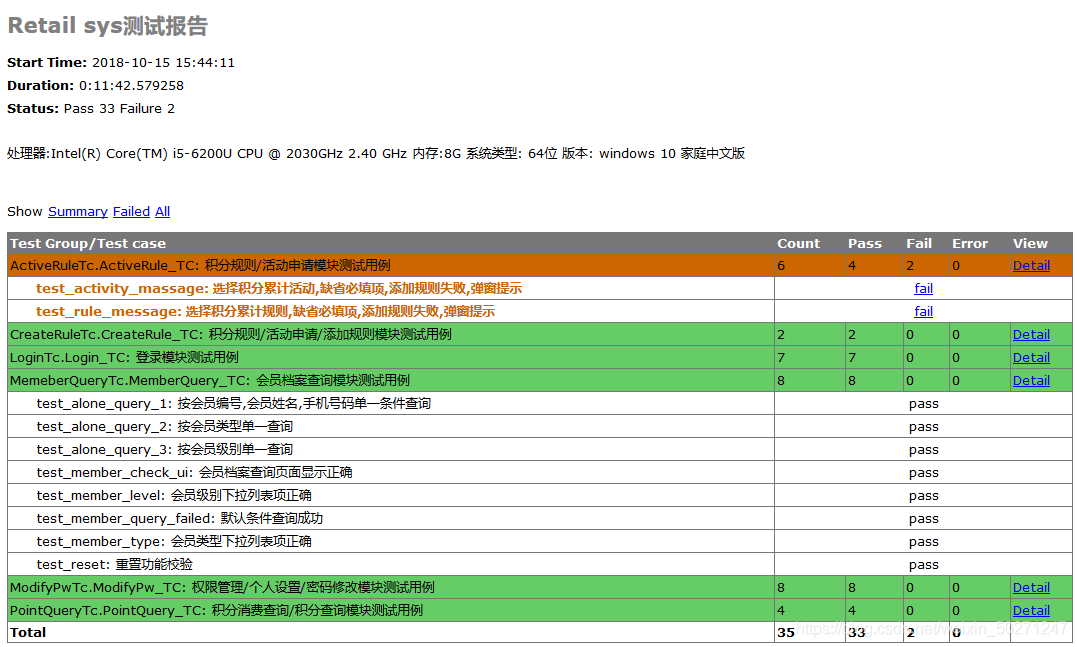This screenshot has height=647, width=1077.
Task: Select test_member_level test case name
Action: tap(174, 496)
